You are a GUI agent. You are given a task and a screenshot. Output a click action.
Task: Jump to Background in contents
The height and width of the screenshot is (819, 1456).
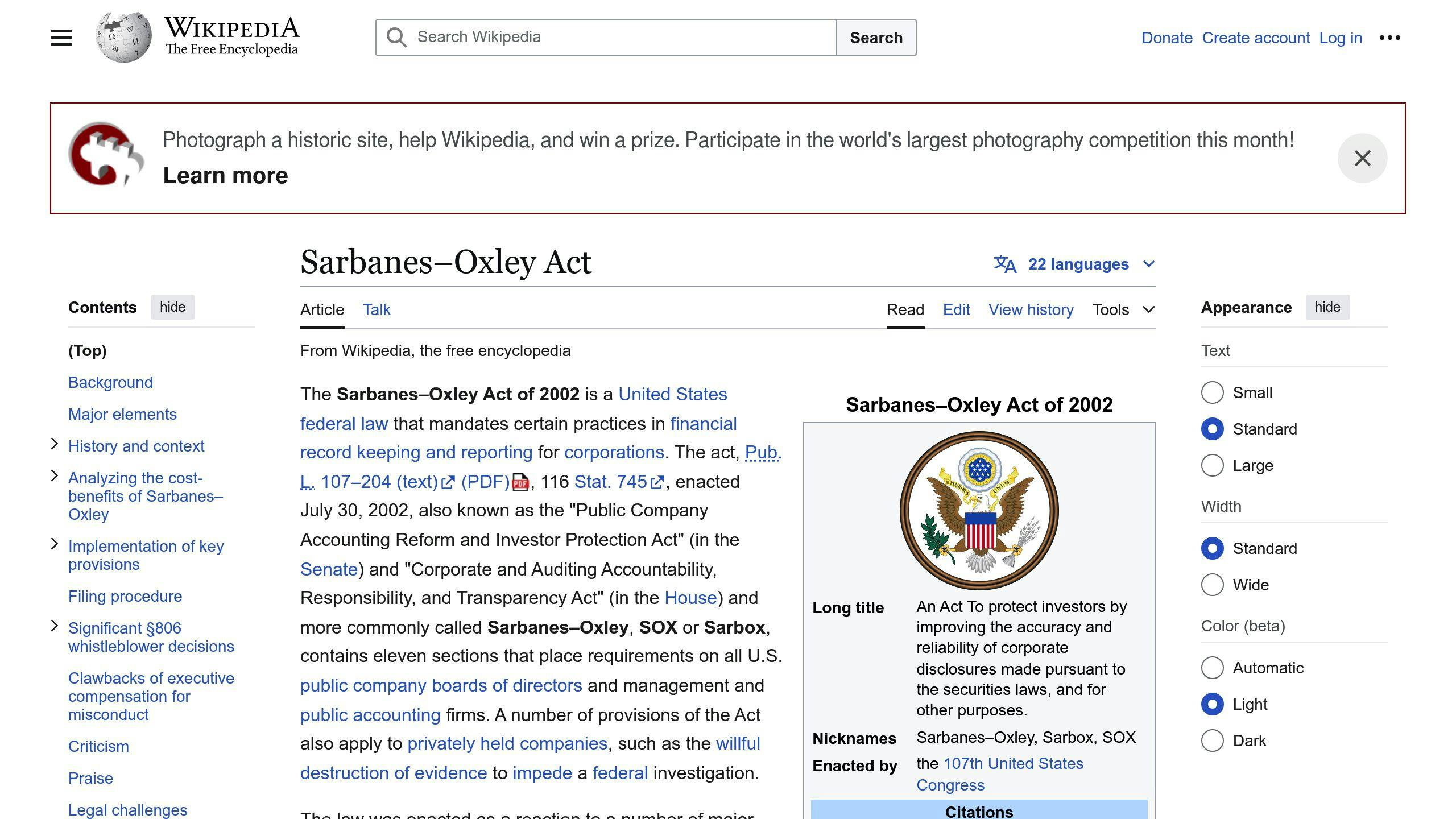click(110, 382)
